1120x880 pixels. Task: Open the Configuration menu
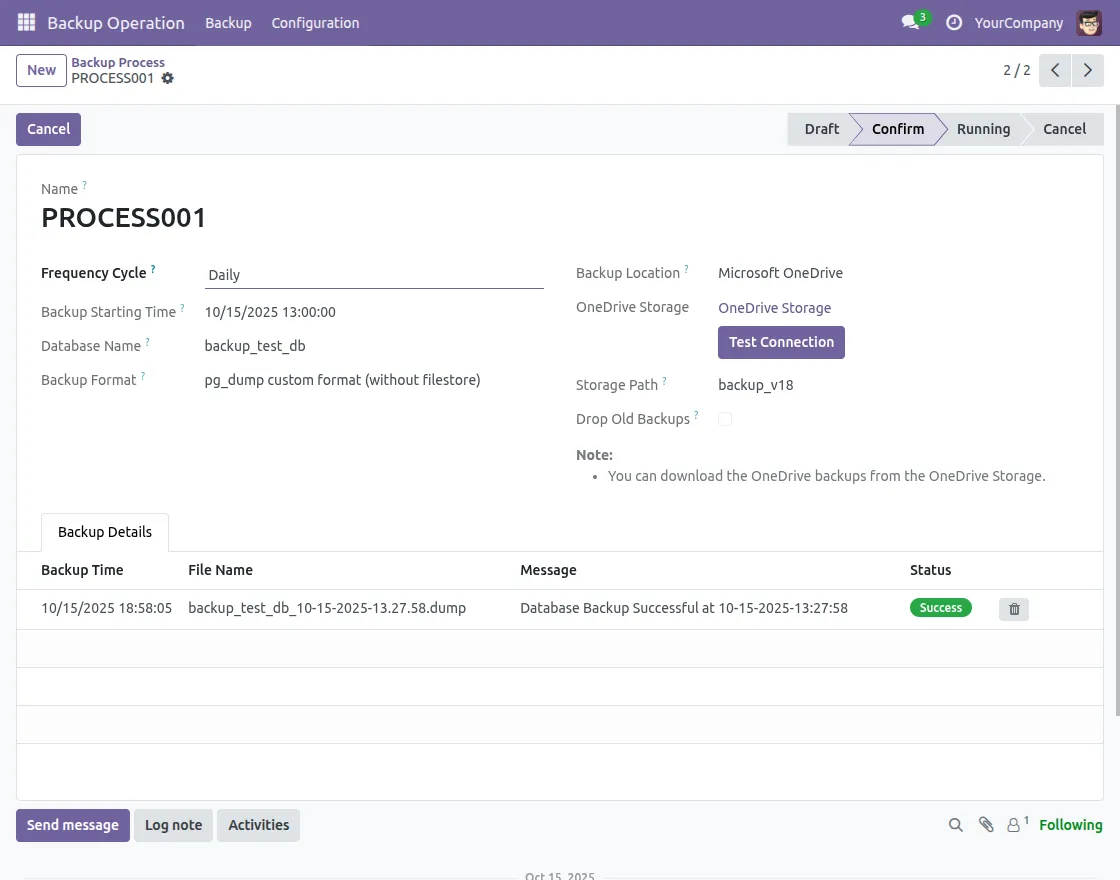[x=315, y=22]
